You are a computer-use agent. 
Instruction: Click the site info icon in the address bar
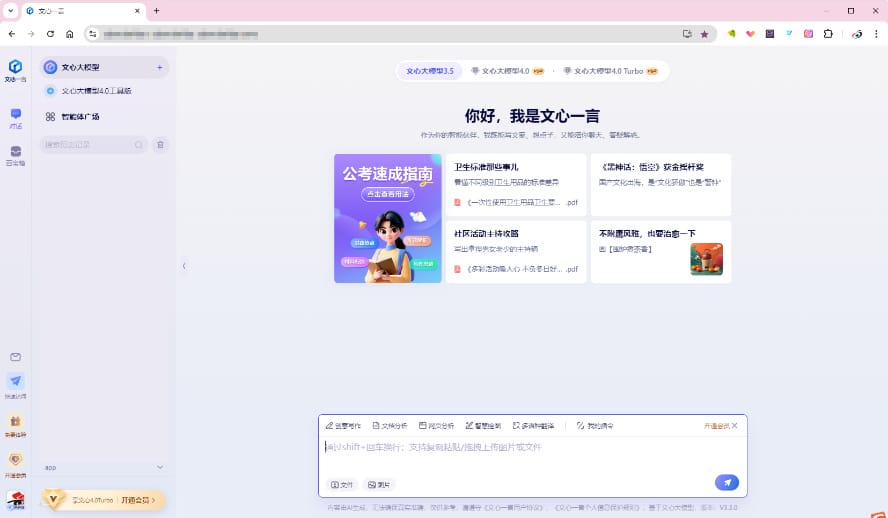point(93,34)
